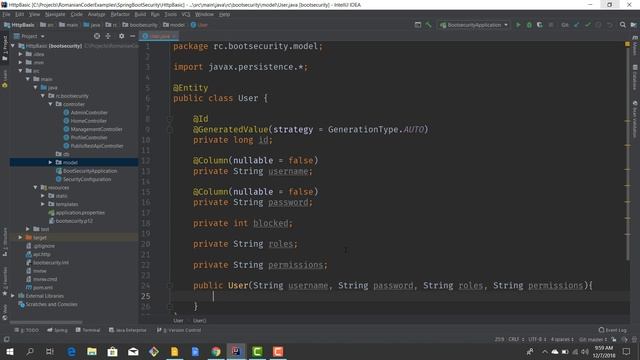The image size is (640, 360).
Task: Open the Terminal tool window
Action: click(x=88, y=330)
